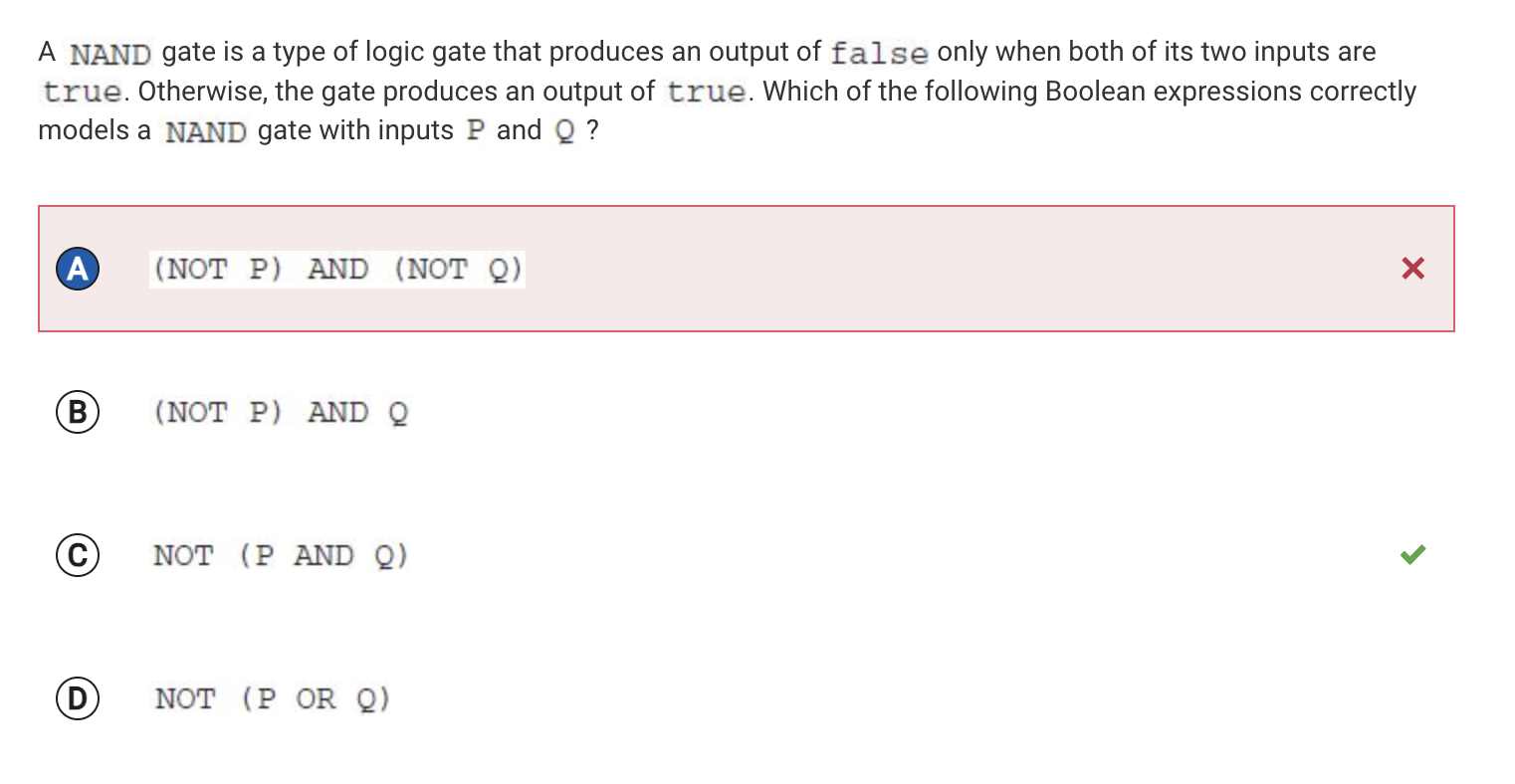Viewport: 1515px width, 784px height.
Task: Click the true word after 'output of' on line two
Action: pos(708,93)
